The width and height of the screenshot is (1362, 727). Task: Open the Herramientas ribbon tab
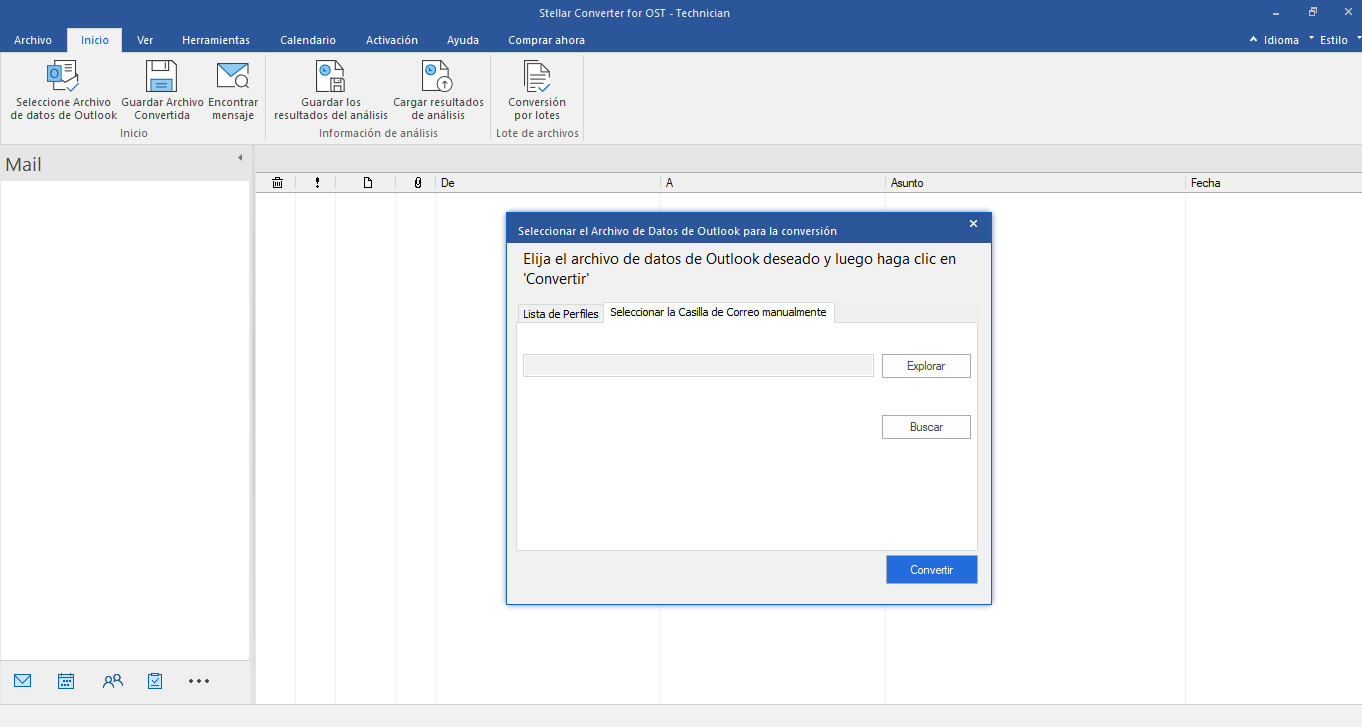[216, 40]
